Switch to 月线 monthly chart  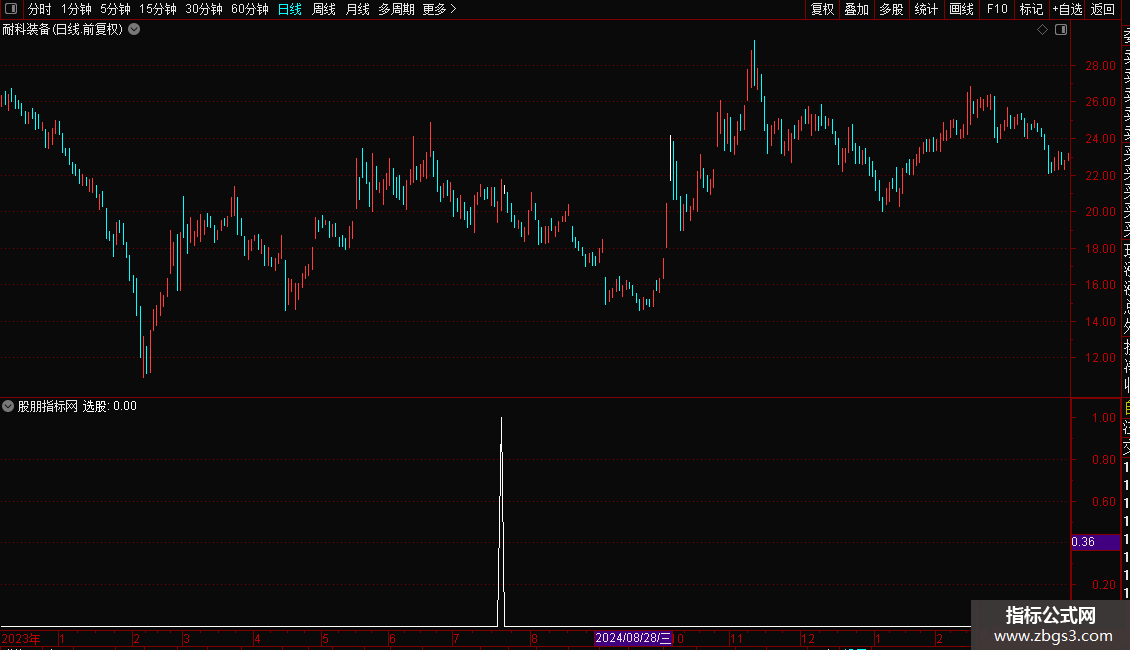tap(357, 9)
